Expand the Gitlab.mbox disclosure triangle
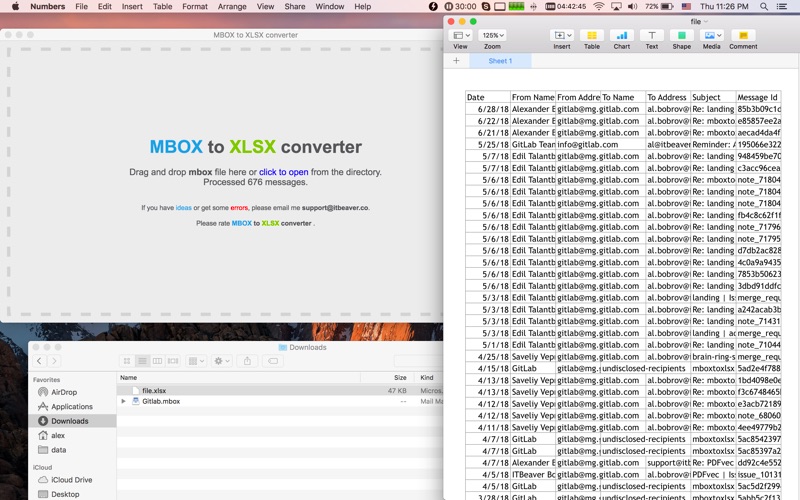Viewport: 800px width, 500px height. coord(123,402)
